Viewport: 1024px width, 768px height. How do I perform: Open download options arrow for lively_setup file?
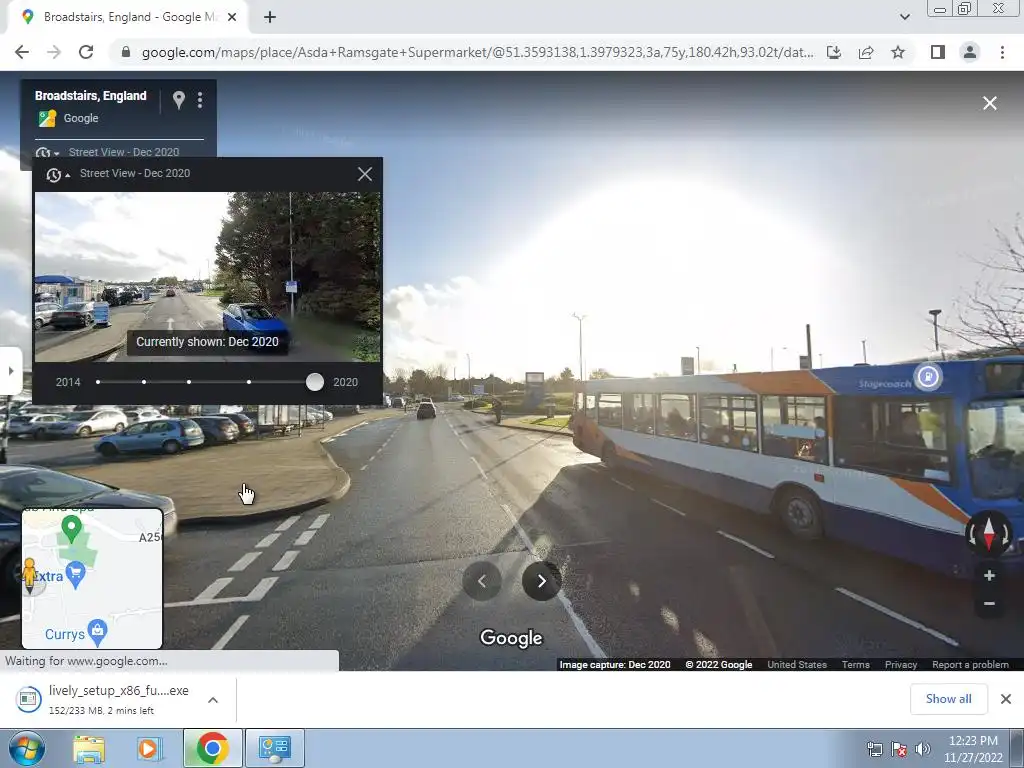coord(213,700)
